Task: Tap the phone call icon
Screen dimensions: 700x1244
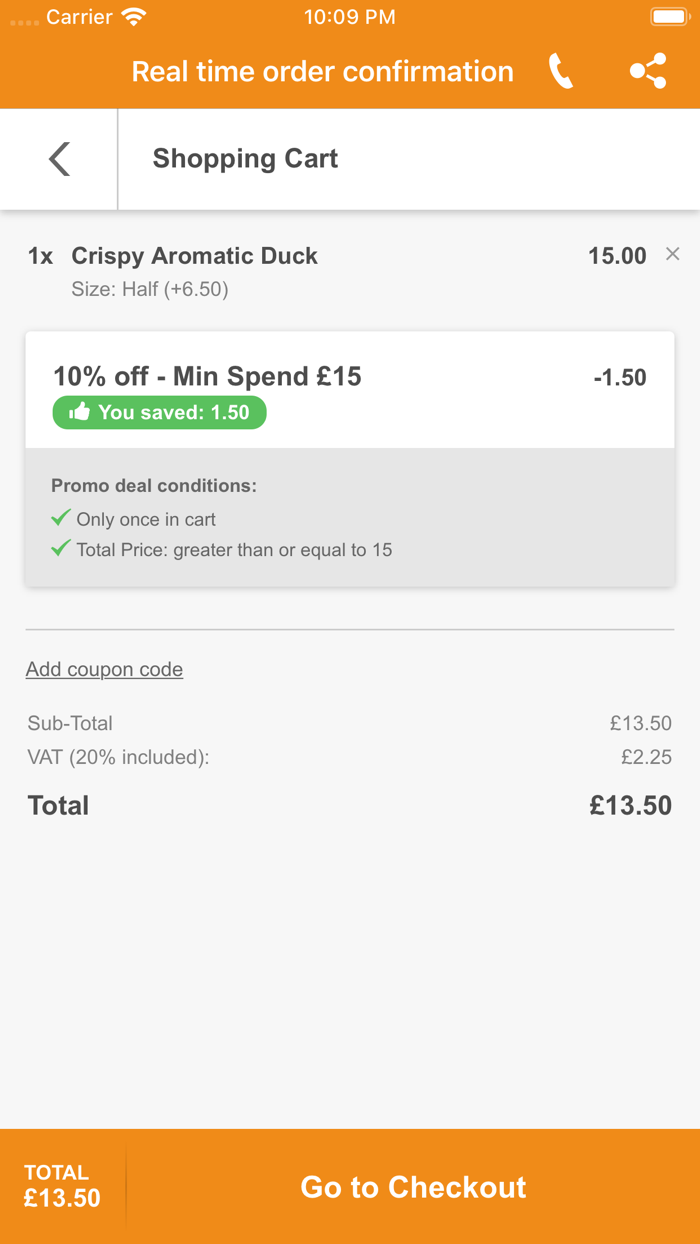Action: pyautogui.click(x=561, y=72)
